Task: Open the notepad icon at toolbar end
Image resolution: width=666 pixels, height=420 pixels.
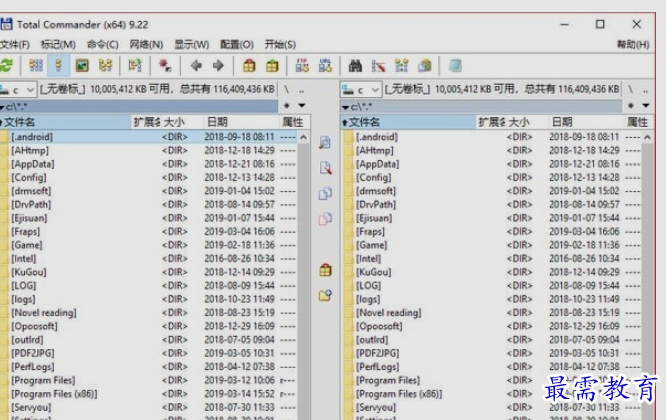Action: [x=455, y=65]
